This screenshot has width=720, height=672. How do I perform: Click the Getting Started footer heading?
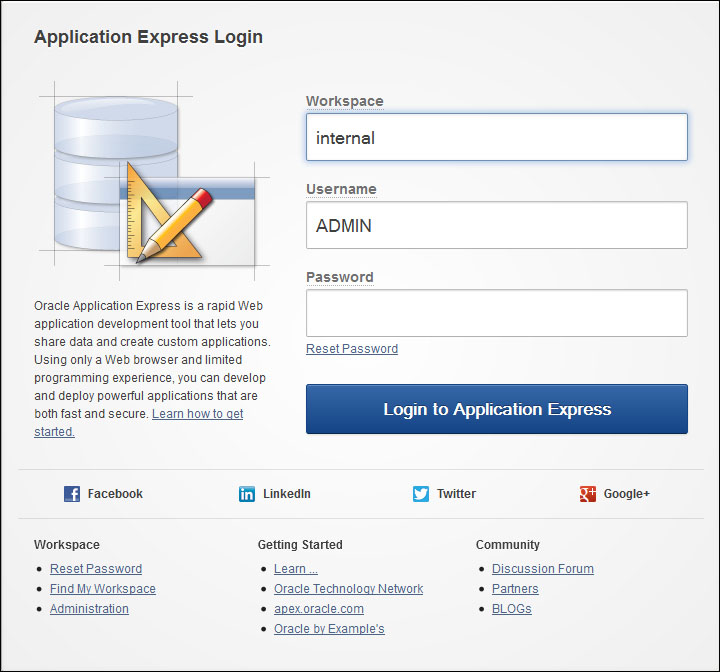point(300,545)
